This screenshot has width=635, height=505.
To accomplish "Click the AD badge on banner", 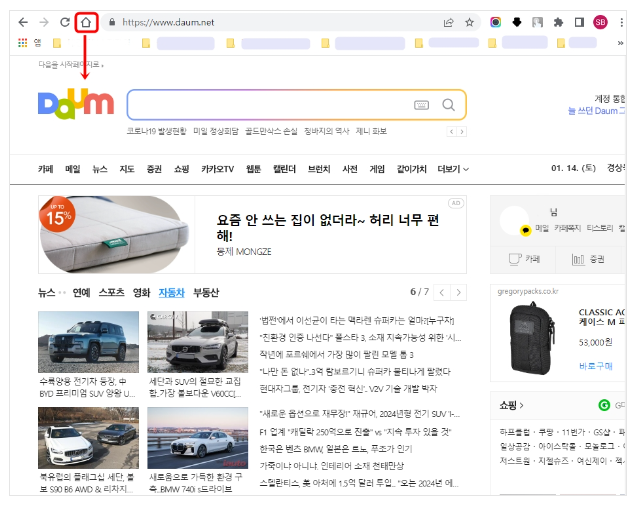I will pyautogui.click(x=456, y=203).
